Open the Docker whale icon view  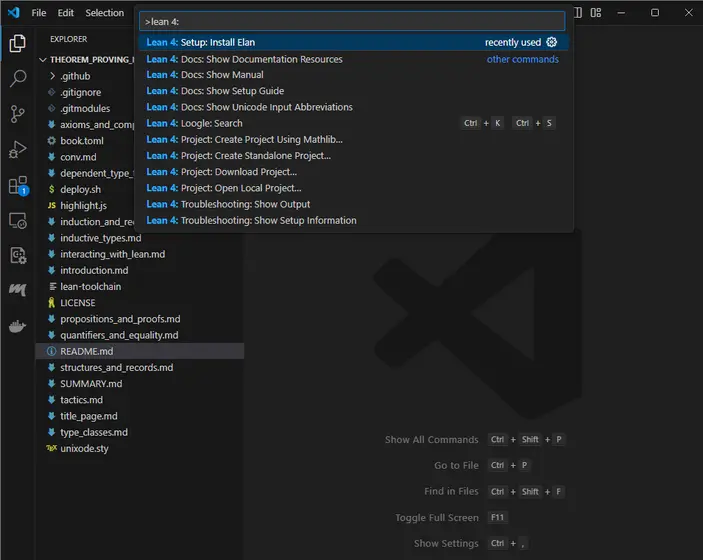pos(17,326)
